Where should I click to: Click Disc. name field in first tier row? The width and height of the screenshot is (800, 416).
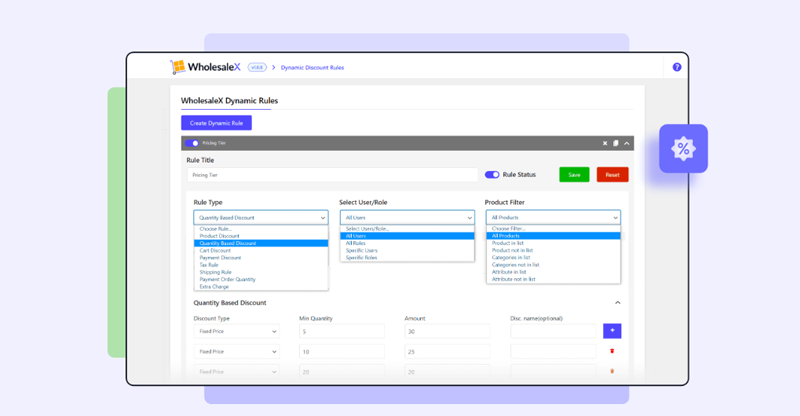[x=553, y=331]
